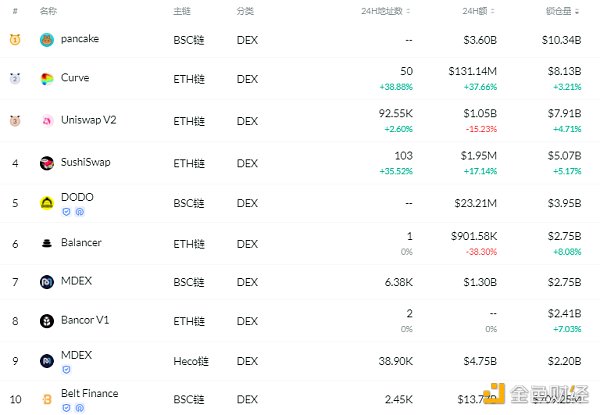Viewport: 600px width, 415px height.
Task: Open the Uniswap V2 project link
Action: [88, 120]
